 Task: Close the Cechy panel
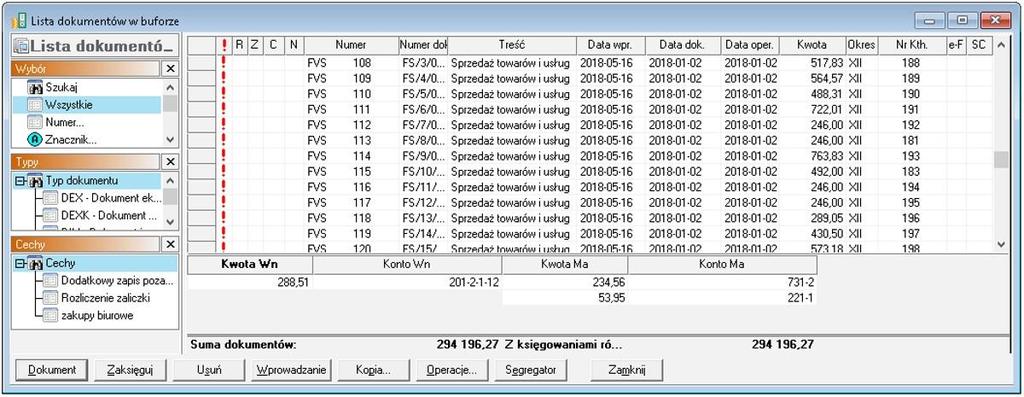pos(169,244)
